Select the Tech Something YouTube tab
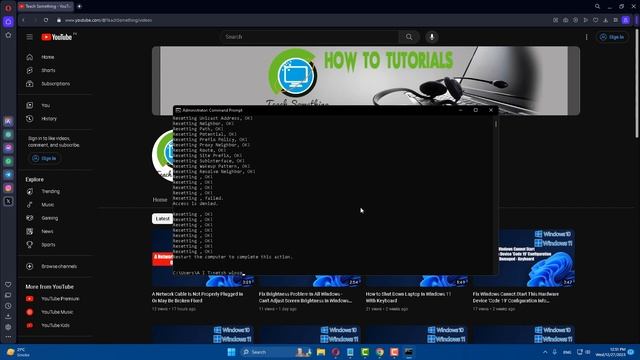This screenshot has width=640, height=360. pos(45,6)
